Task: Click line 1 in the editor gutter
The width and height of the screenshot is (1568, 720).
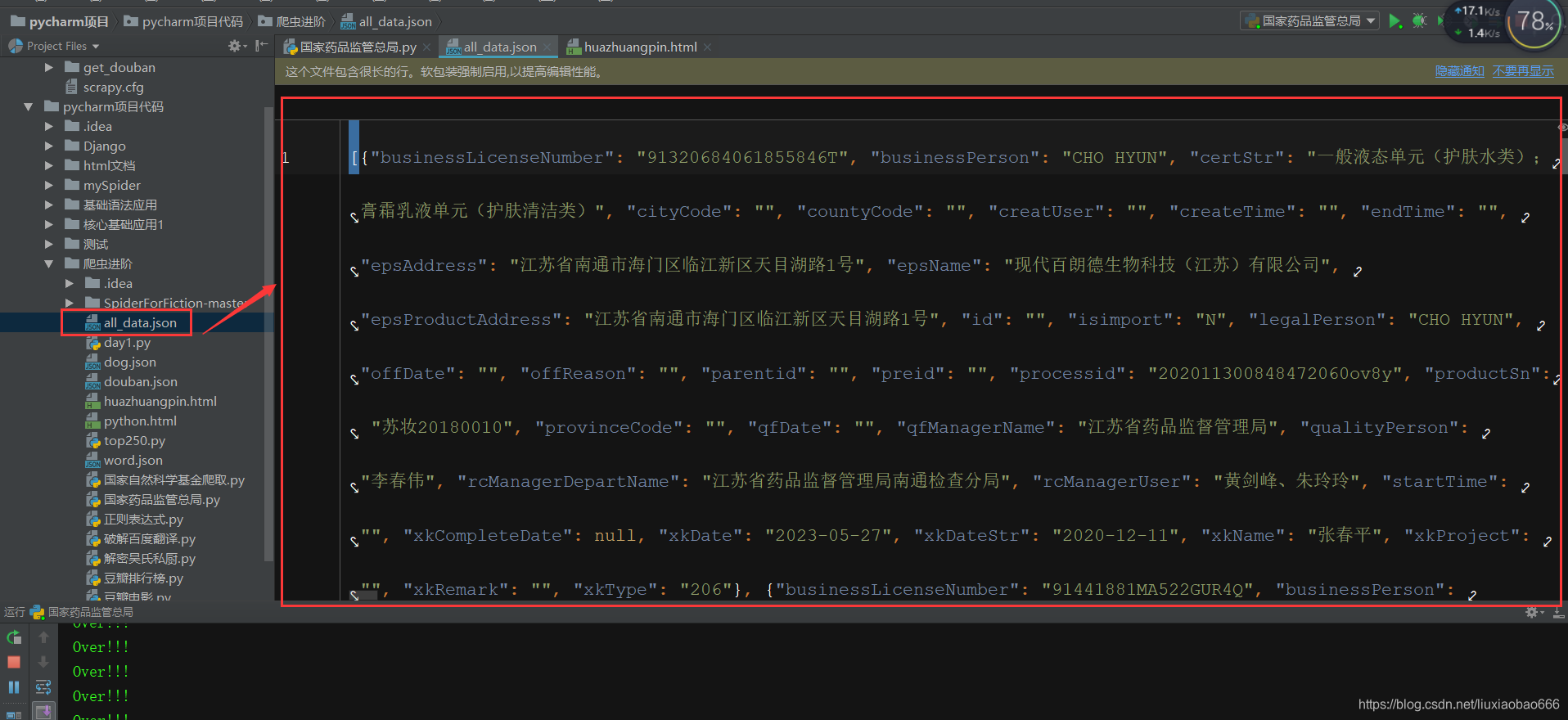Action: pos(286,158)
